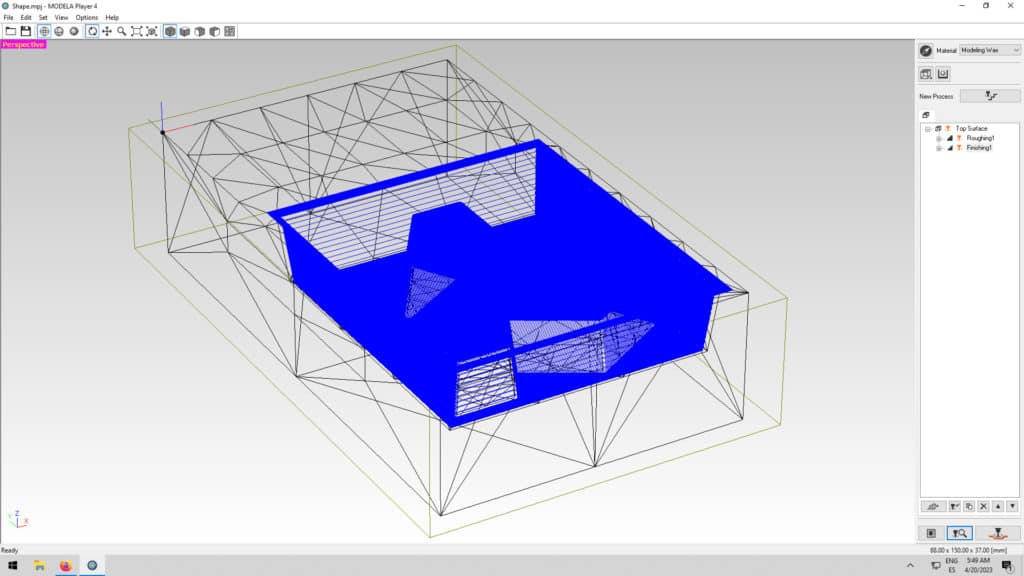Open the Set menu
1024x576 pixels.
tap(43, 17)
